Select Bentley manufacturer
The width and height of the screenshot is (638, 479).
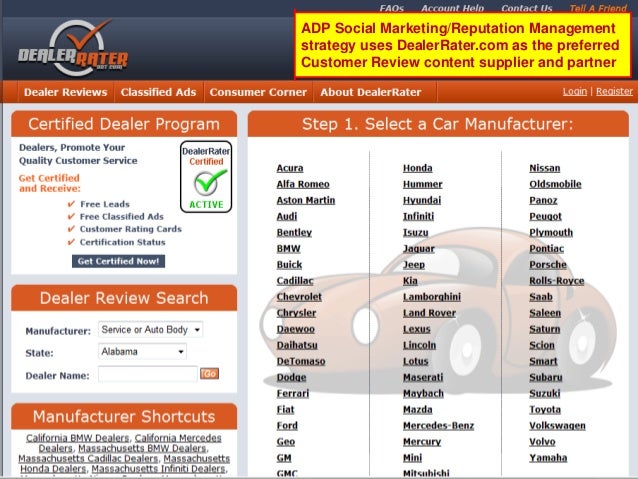click(294, 232)
